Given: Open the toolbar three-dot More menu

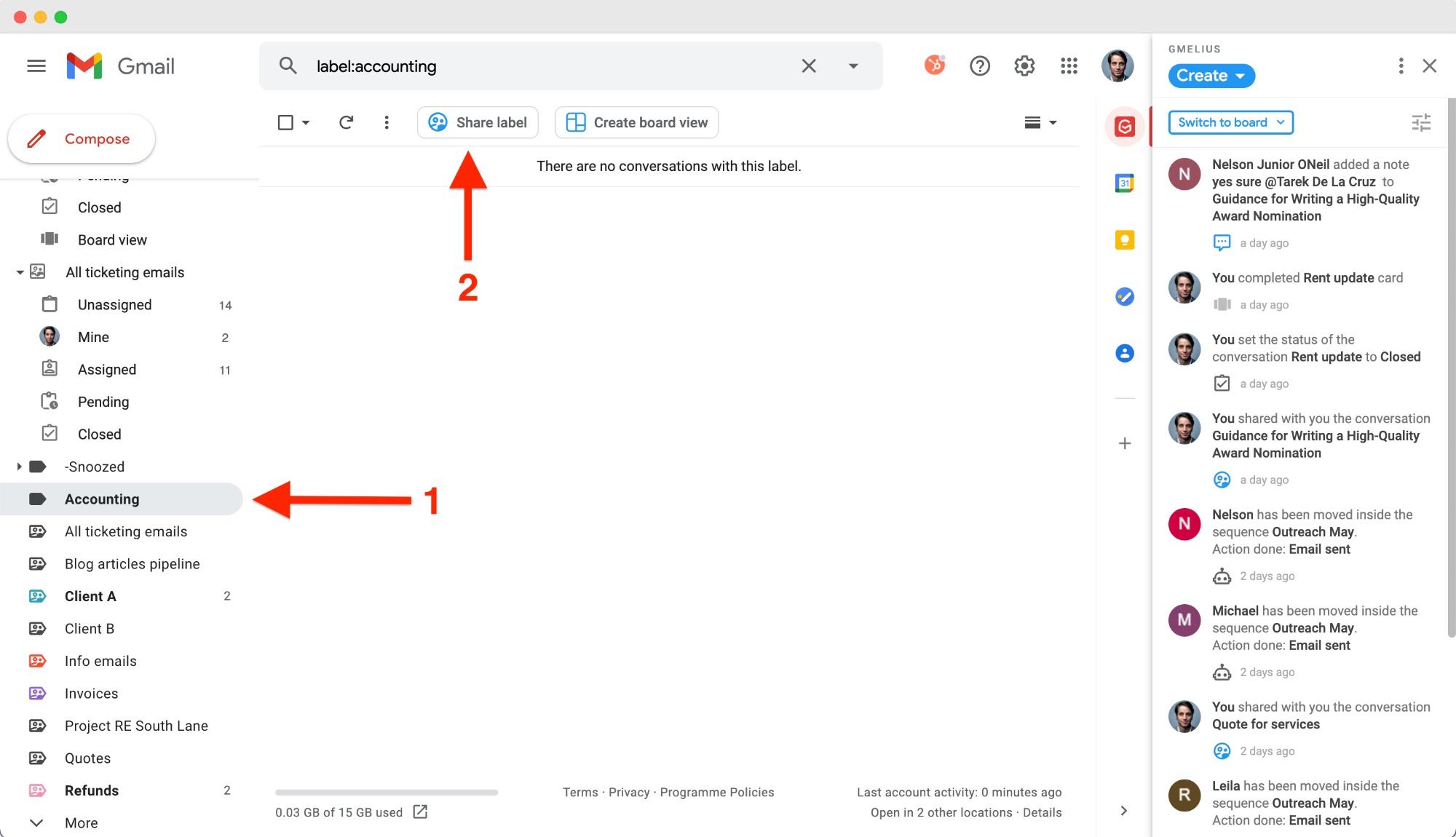Looking at the screenshot, I should (387, 122).
